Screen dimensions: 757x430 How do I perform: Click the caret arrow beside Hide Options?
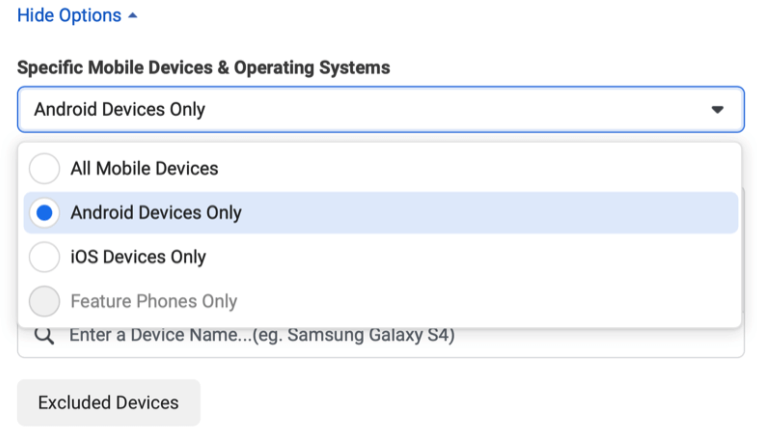tap(132, 16)
